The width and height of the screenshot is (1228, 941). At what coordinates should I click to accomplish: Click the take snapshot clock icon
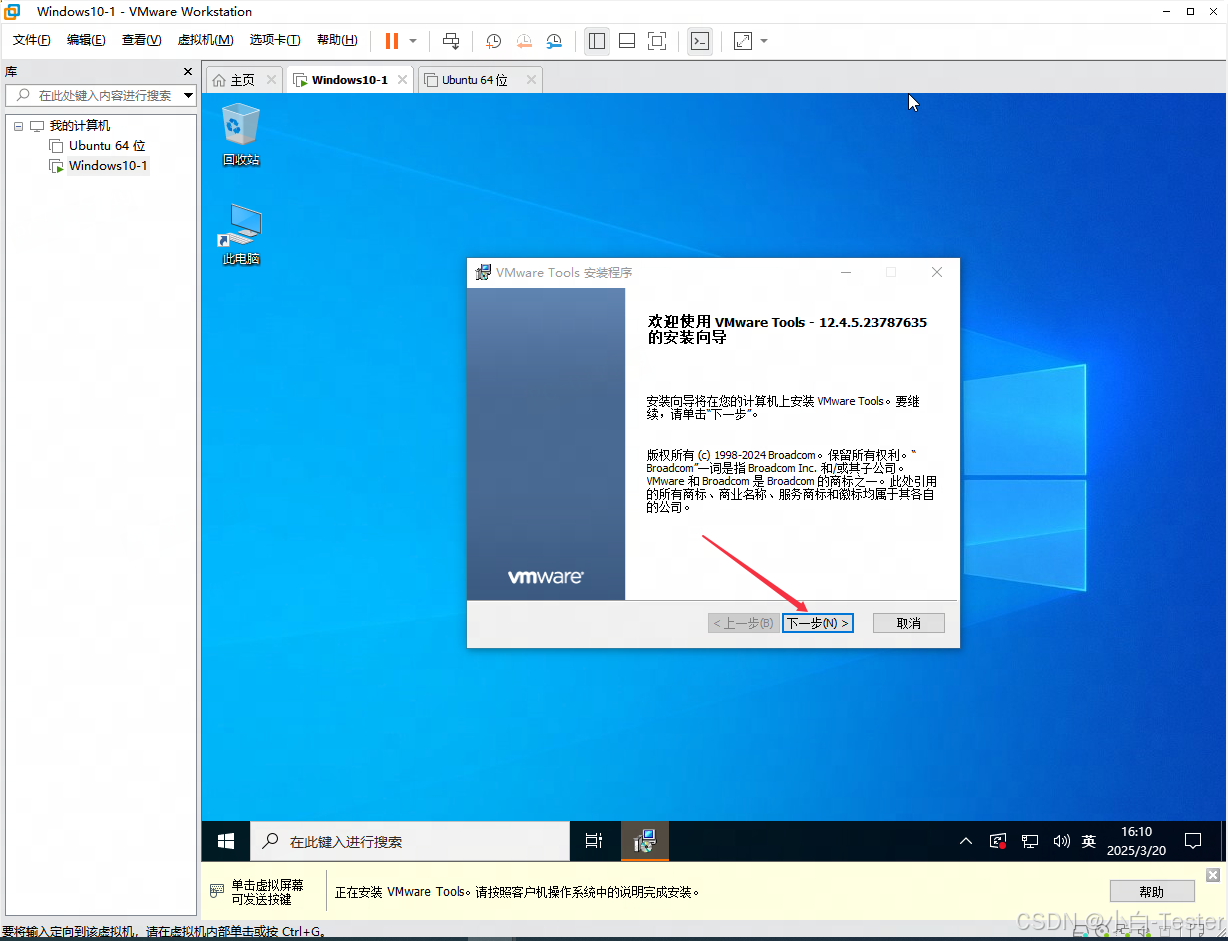493,41
